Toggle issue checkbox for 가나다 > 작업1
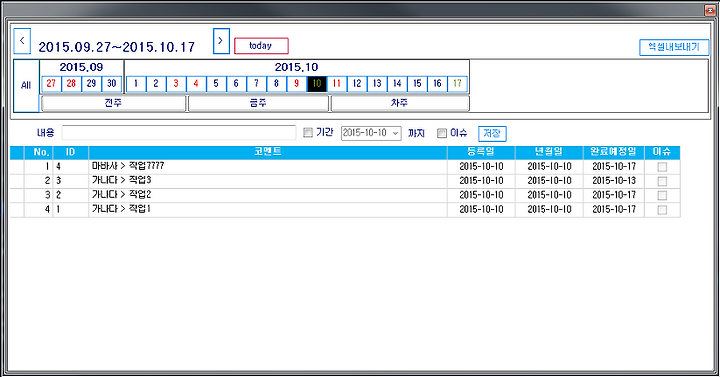Viewport: 720px width, 377px height. 662,210
